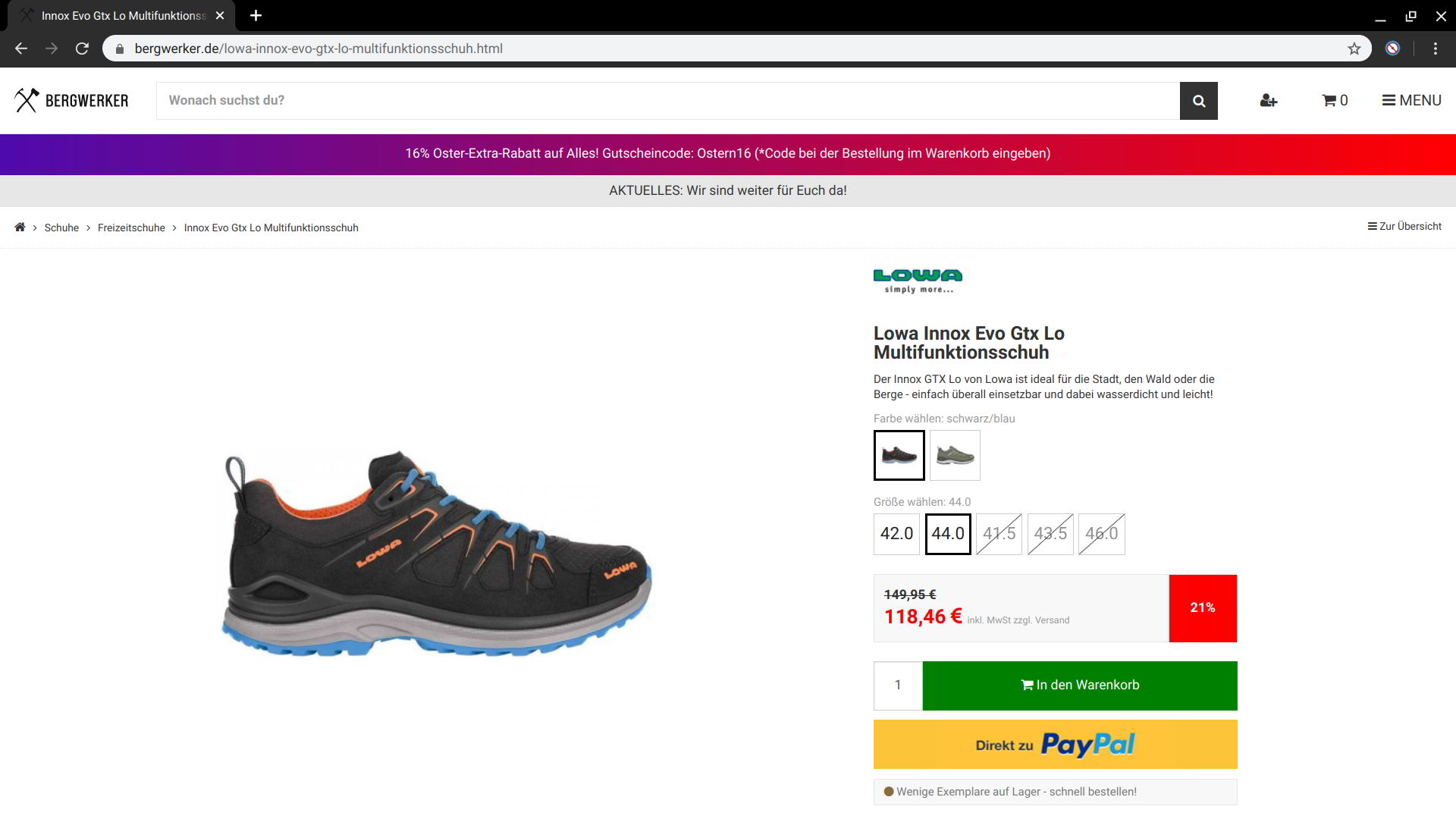Click the browser forward arrow
This screenshot has height=819, width=1456.
point(52,49)
